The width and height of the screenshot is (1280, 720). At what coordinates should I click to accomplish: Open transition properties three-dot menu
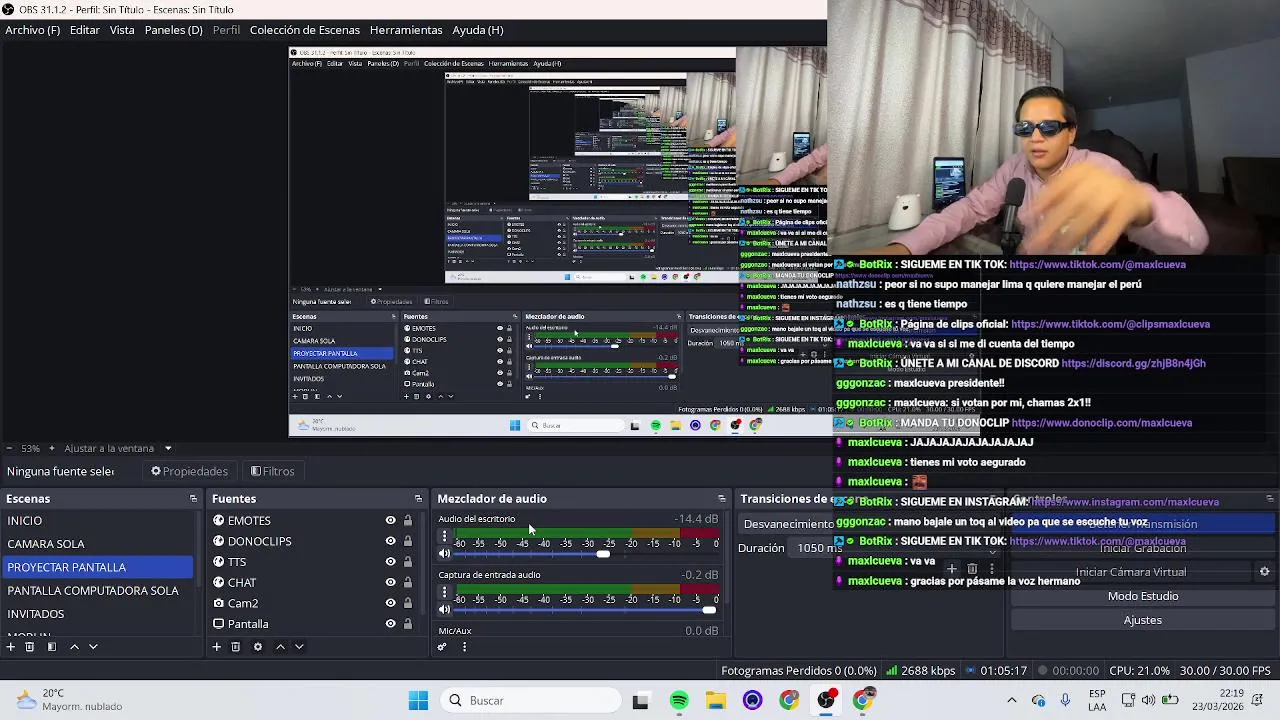coord(992,569)
